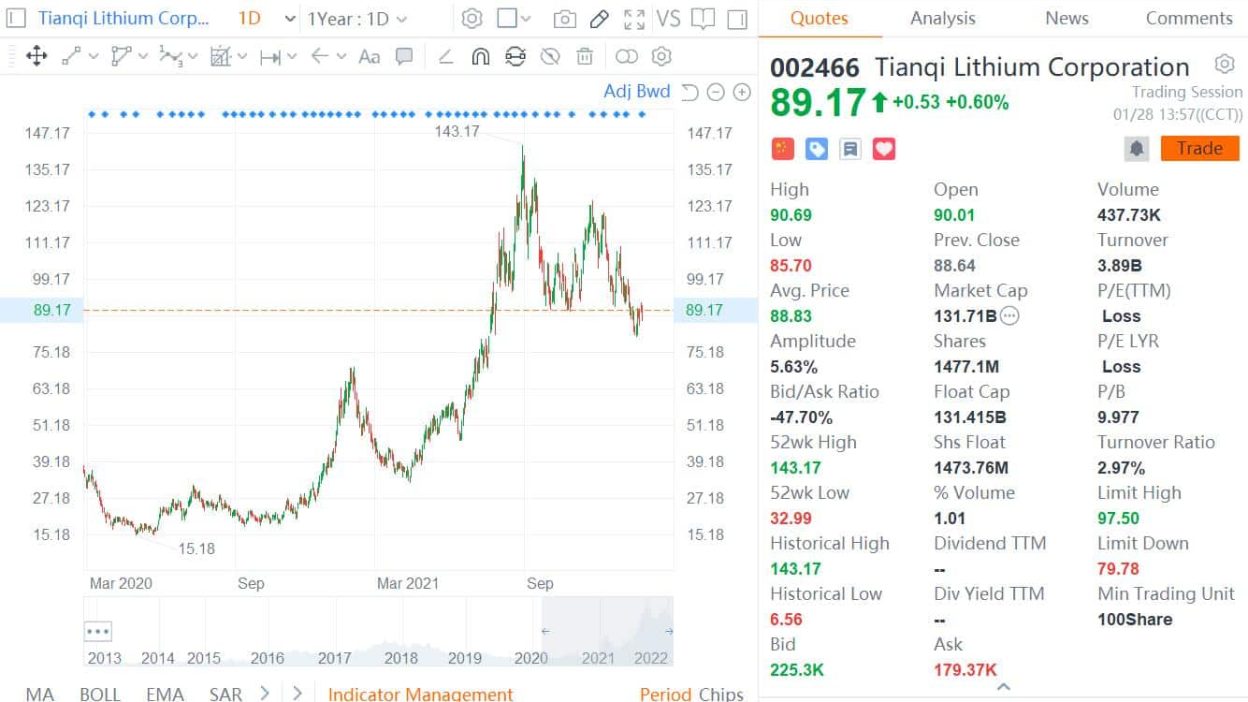The width and height of the screenshot is (1248, 702).
Task: Click the Adj Bwd adjustment link
Action: click(x=637, y=91)
